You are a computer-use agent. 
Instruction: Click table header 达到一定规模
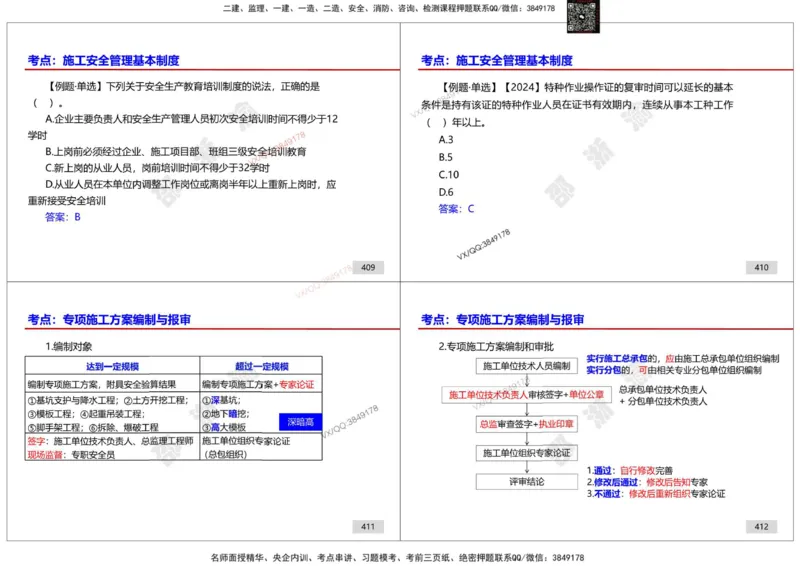coord(112,366)
